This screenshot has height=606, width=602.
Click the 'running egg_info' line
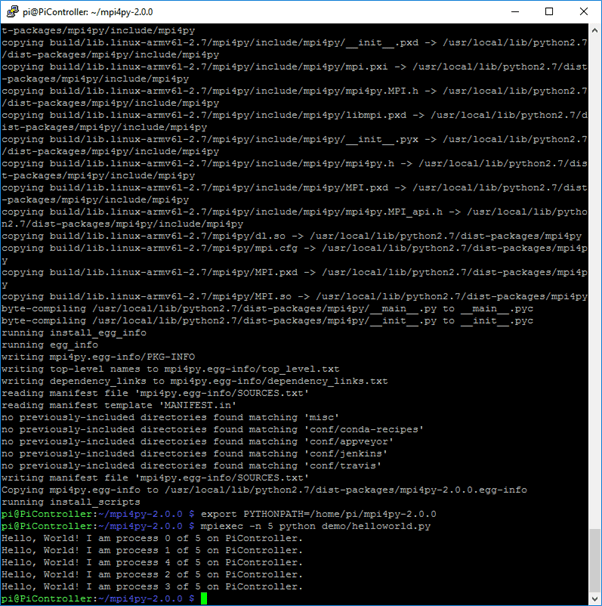point(50,344)
